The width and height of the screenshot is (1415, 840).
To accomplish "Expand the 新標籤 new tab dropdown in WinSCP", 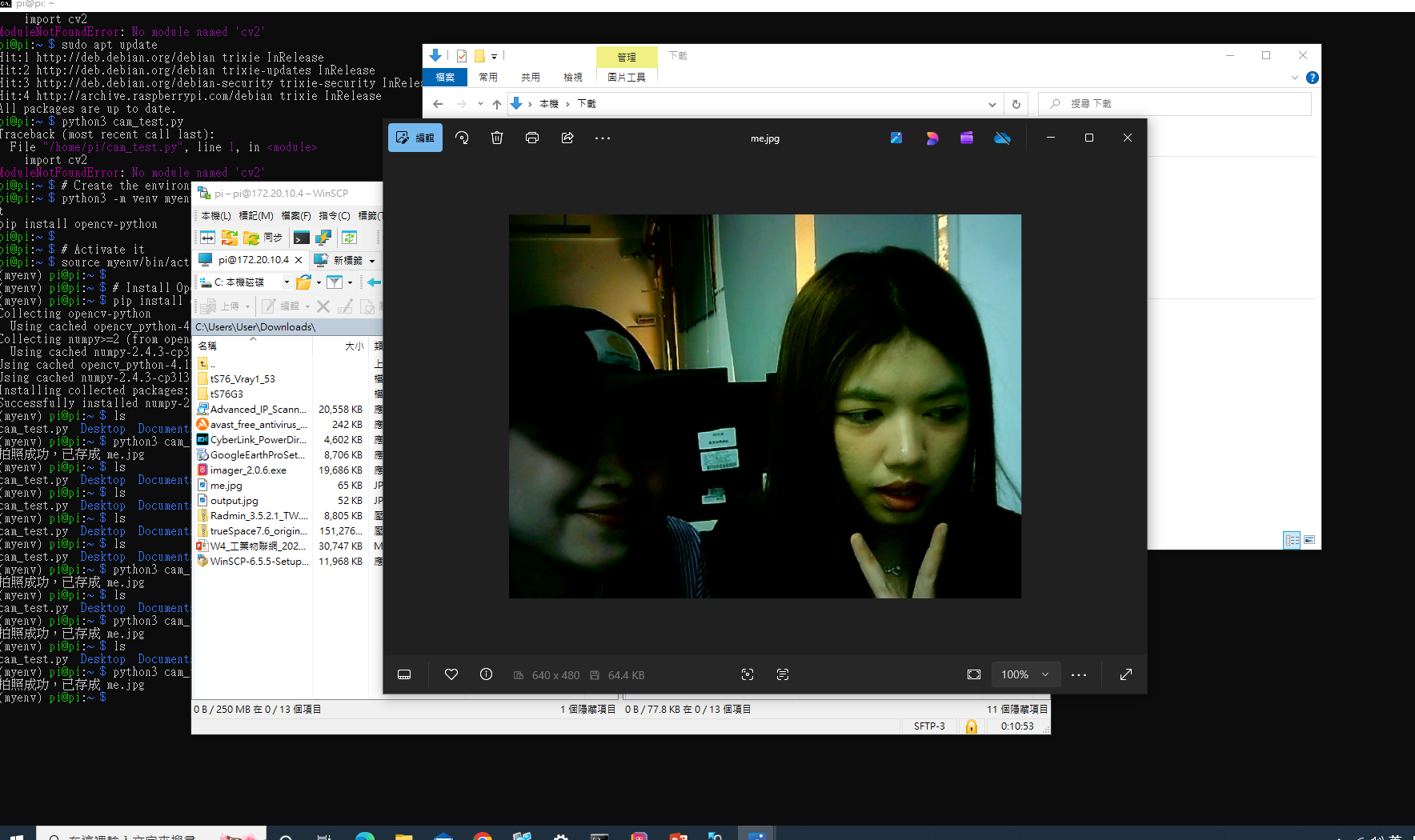I will coord(372,260).
